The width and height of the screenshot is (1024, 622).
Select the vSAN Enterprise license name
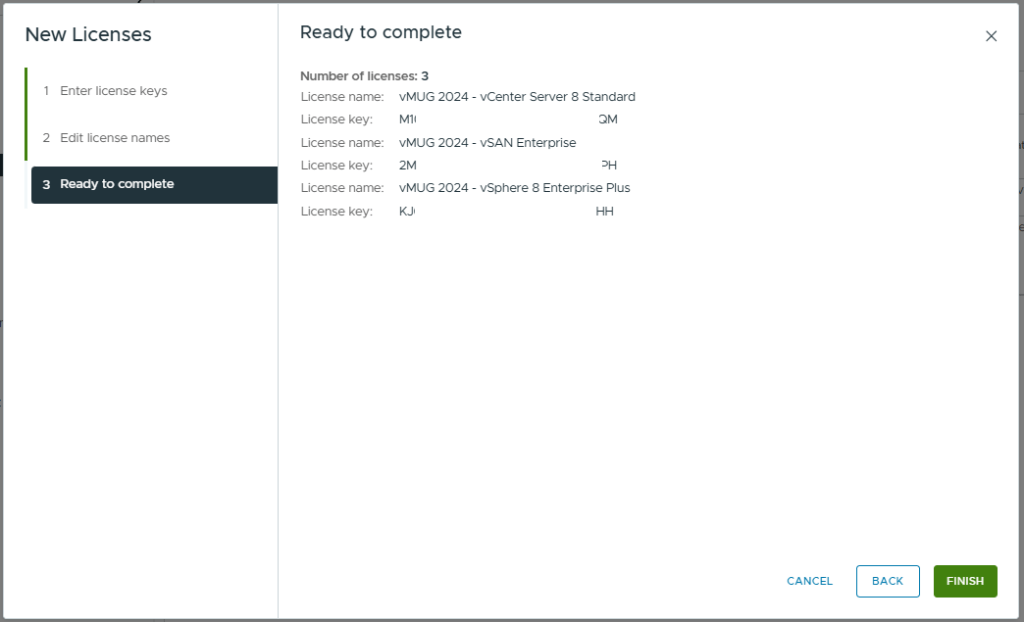point(487,143)
